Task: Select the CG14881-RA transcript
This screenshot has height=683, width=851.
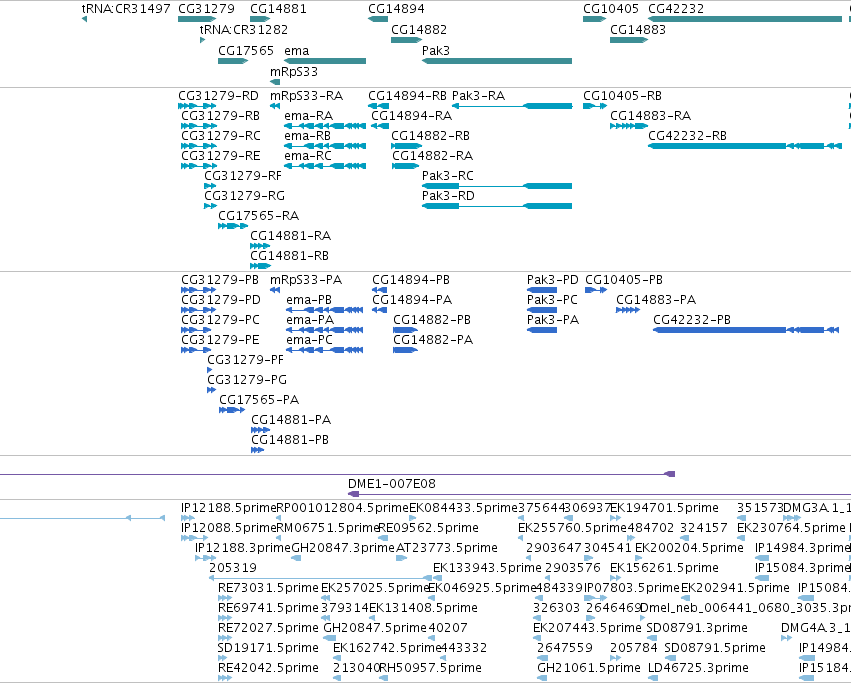Action: (260, 246)
